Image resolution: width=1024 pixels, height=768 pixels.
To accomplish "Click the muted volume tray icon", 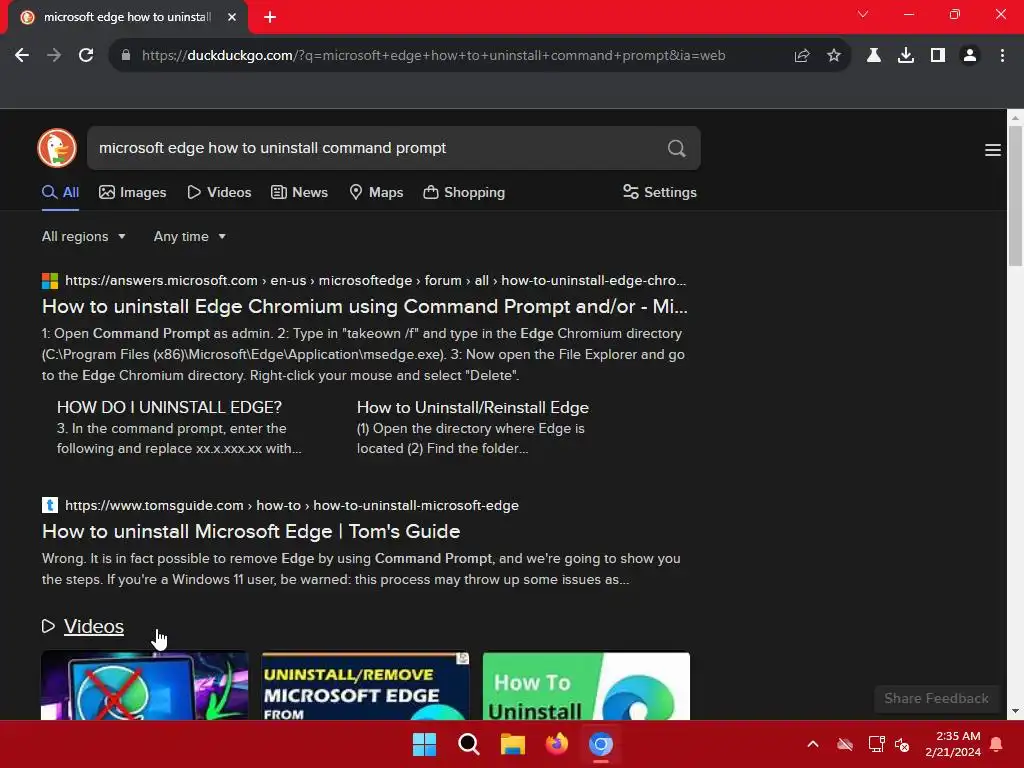I will (902, 744).
